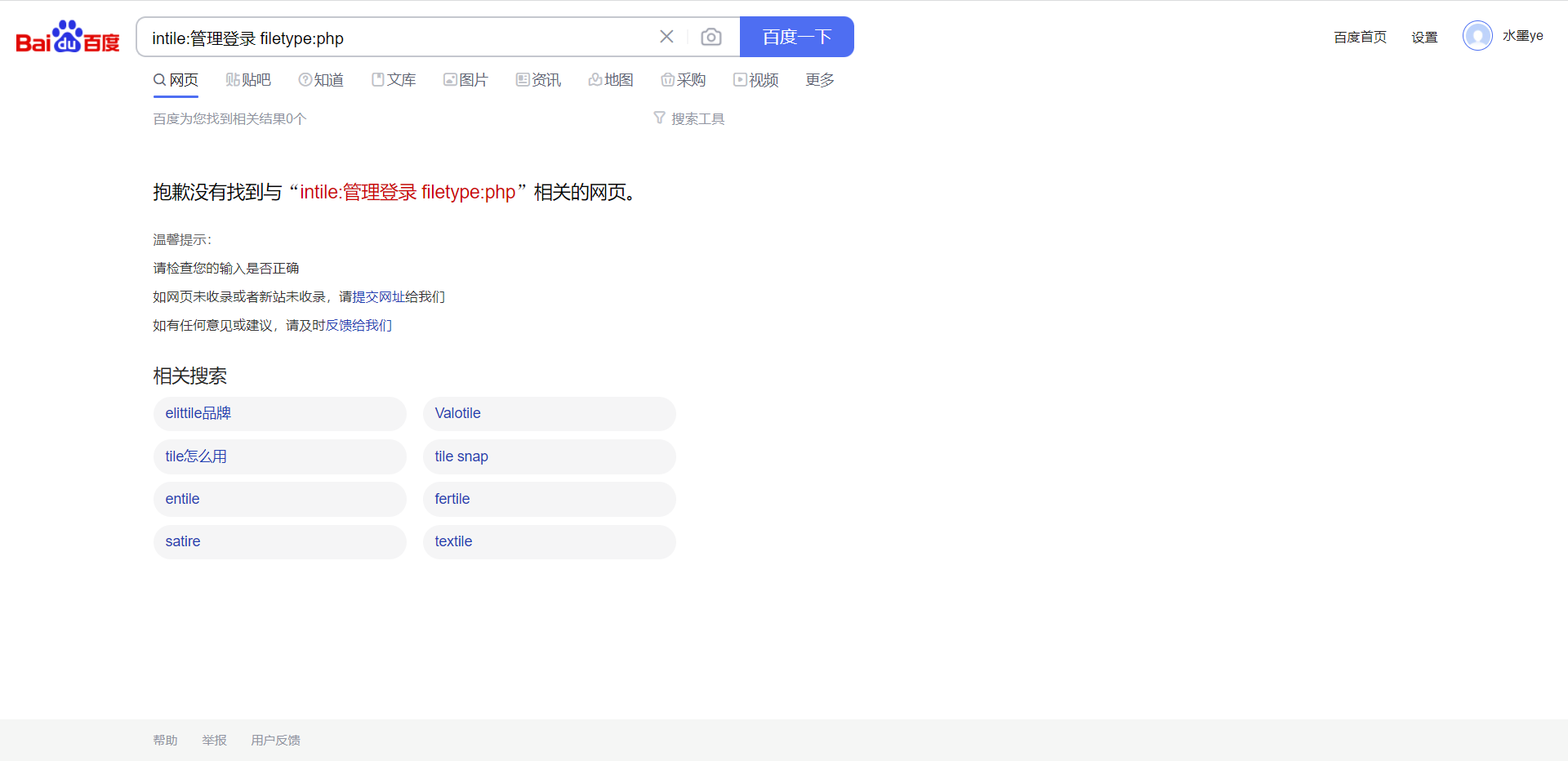Expand the 更多 menu
This screenshot has height=761, width=1568.
(x=819, y=80)
